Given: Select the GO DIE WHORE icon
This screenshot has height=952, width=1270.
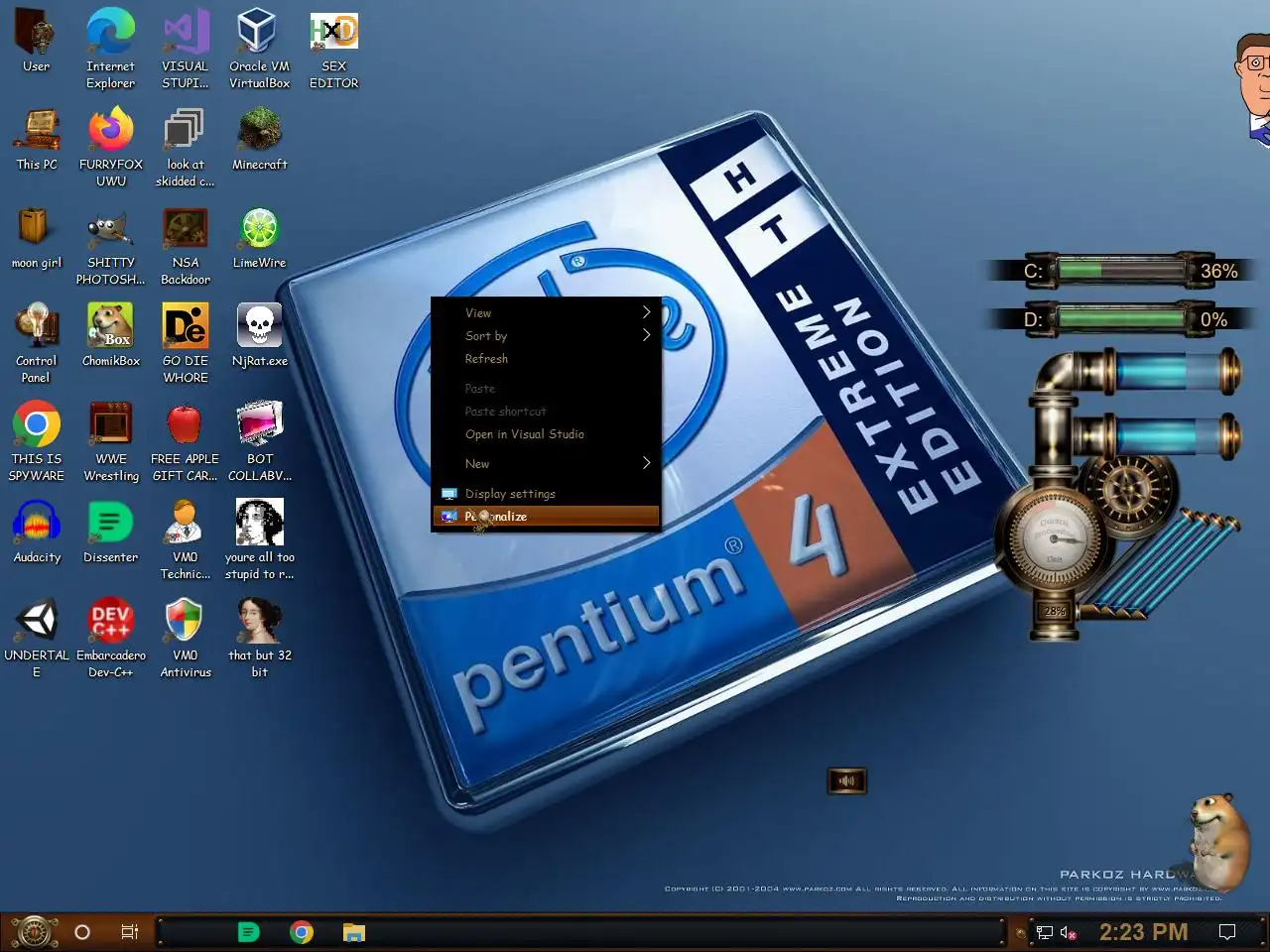Looking at the screenshot, I should 186,343.
